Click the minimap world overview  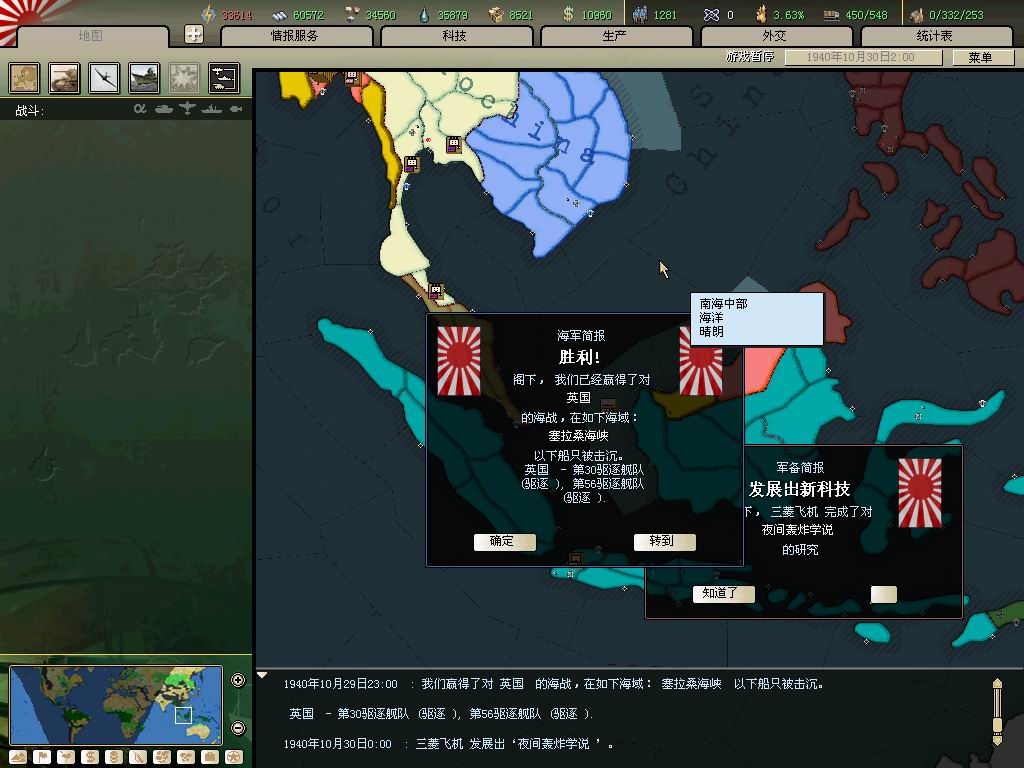pos(115,704)
